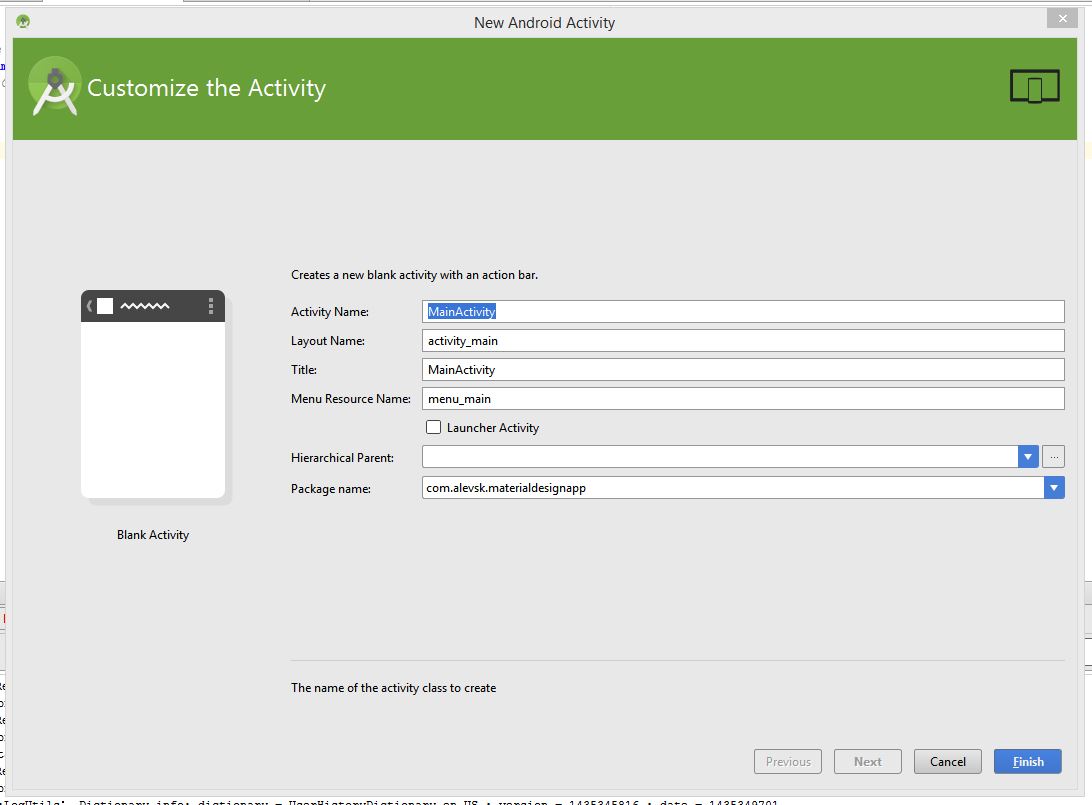The height and width of the screenshot is (805, 1092).
Task: Click the phone and tablet icon top right
Action: [x=1035, y=85]
